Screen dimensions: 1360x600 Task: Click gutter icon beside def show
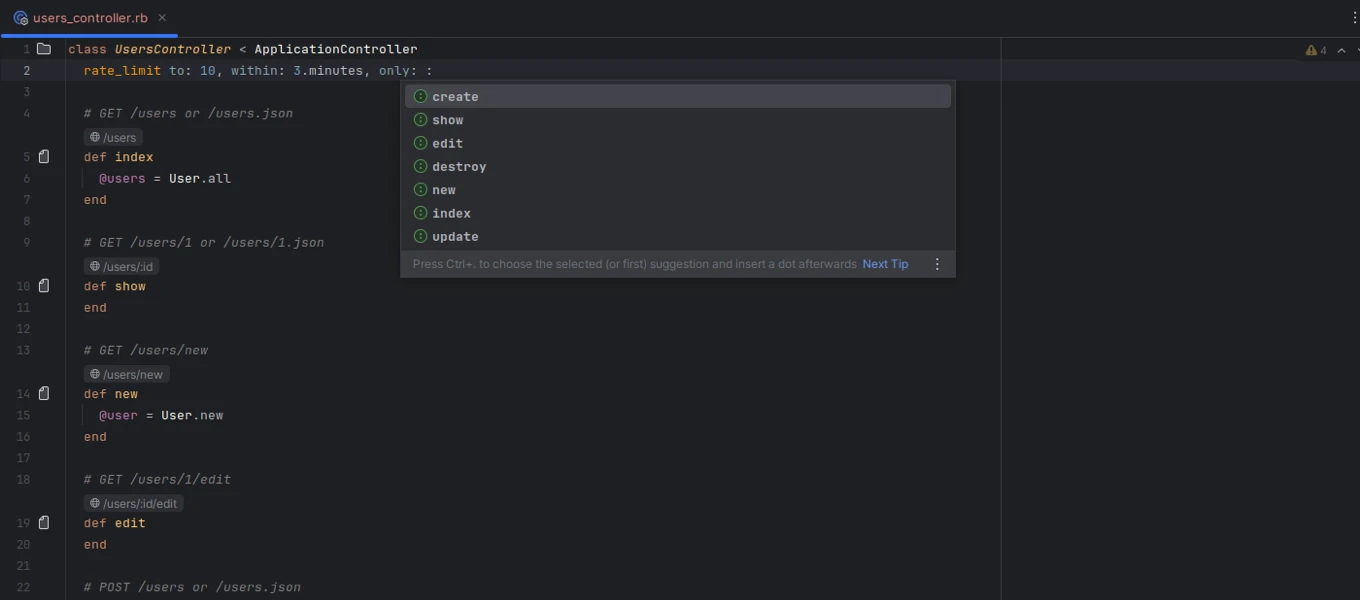point(44,286)
